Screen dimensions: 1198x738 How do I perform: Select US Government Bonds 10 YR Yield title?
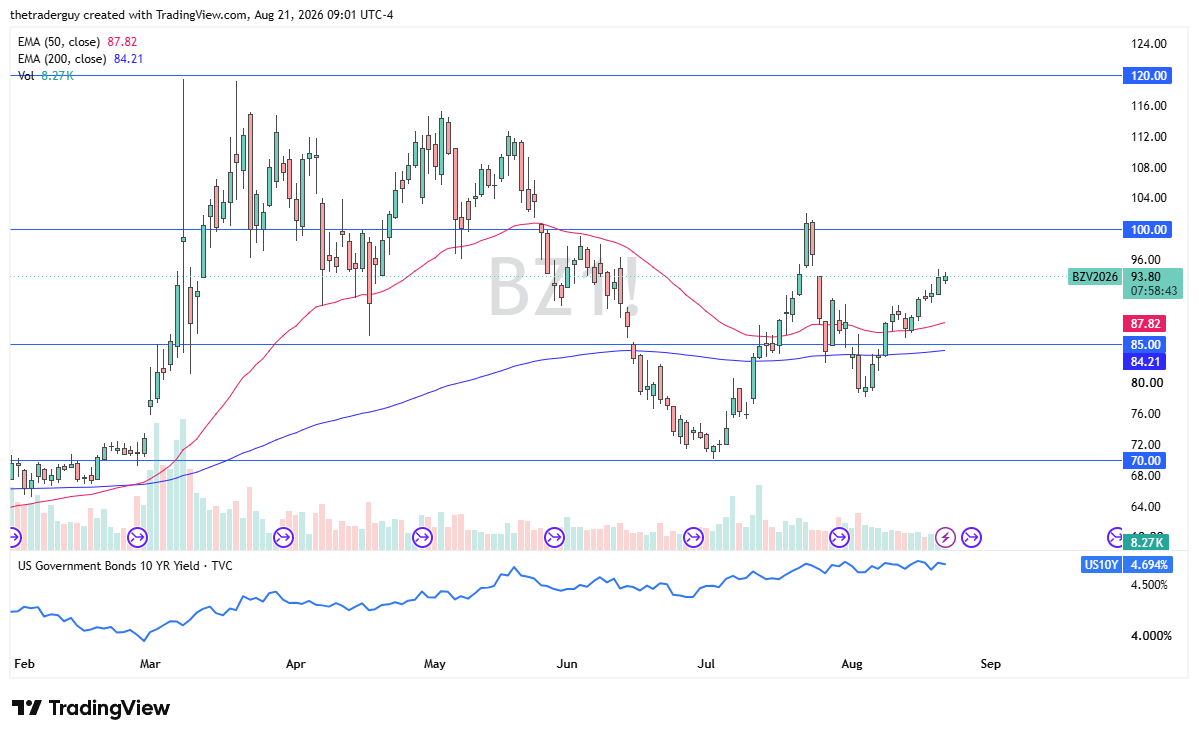pos(125,565)
